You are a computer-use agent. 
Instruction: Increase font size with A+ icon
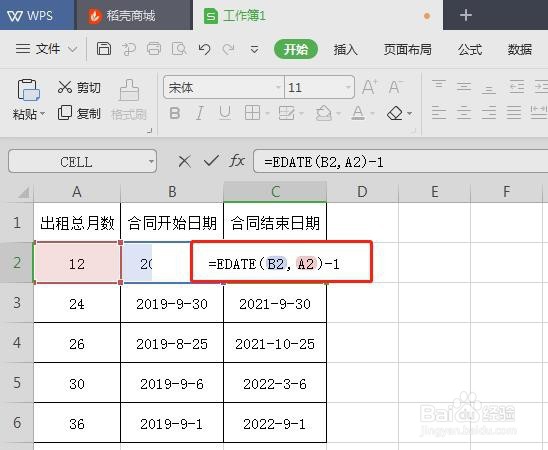click(369, 87)
